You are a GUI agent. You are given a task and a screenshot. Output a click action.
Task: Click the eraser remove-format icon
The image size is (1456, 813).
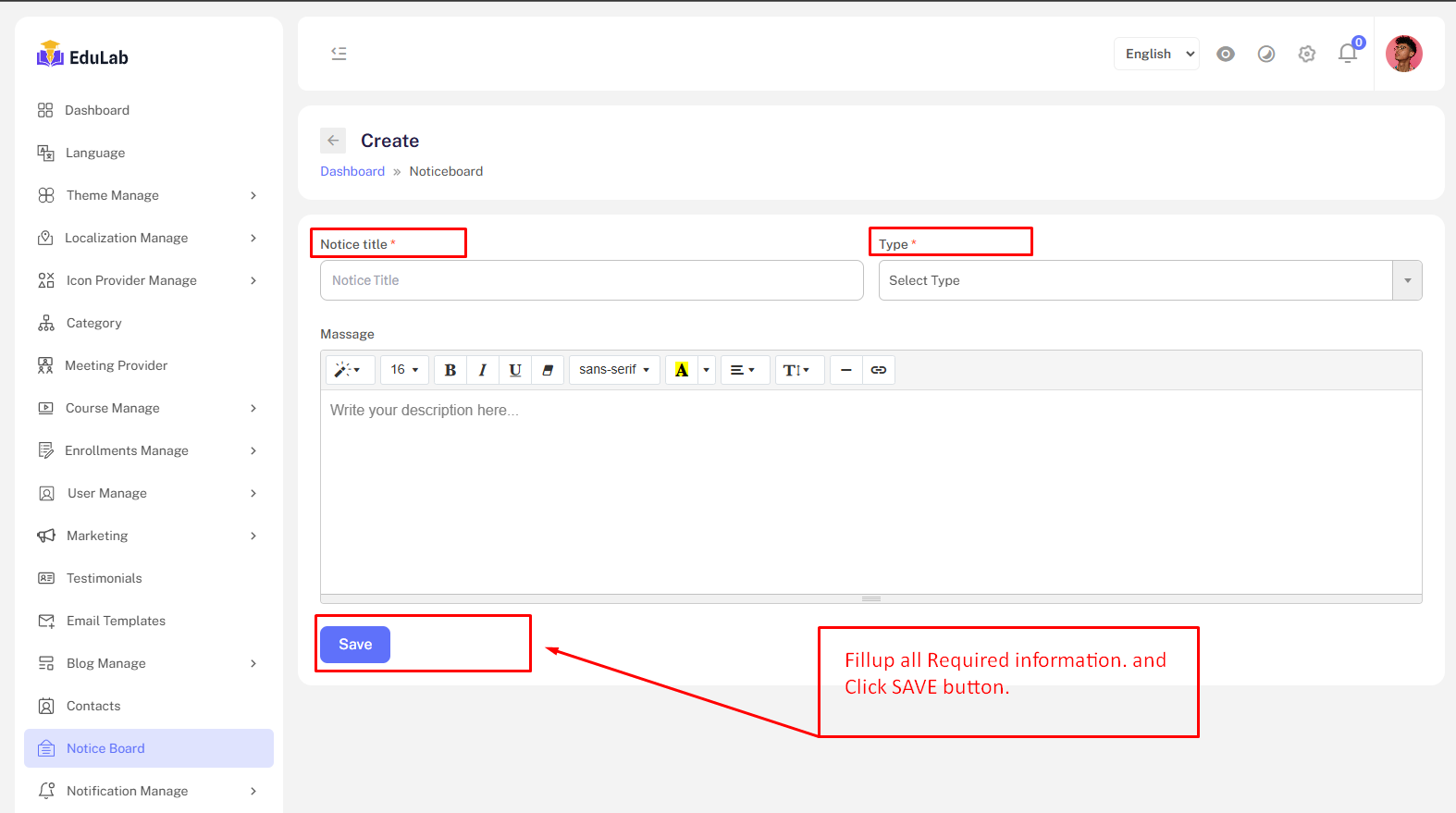(x=548, y=370)
